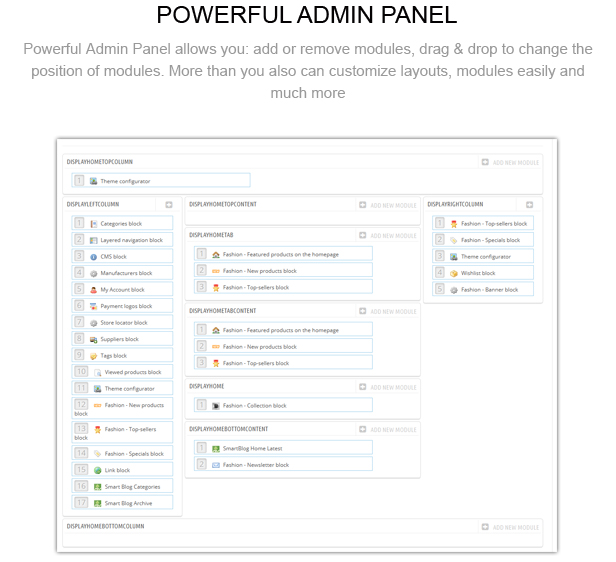616x562 pixels.
Task: Select Fashion - Specials block in right column
Action: 483,240
